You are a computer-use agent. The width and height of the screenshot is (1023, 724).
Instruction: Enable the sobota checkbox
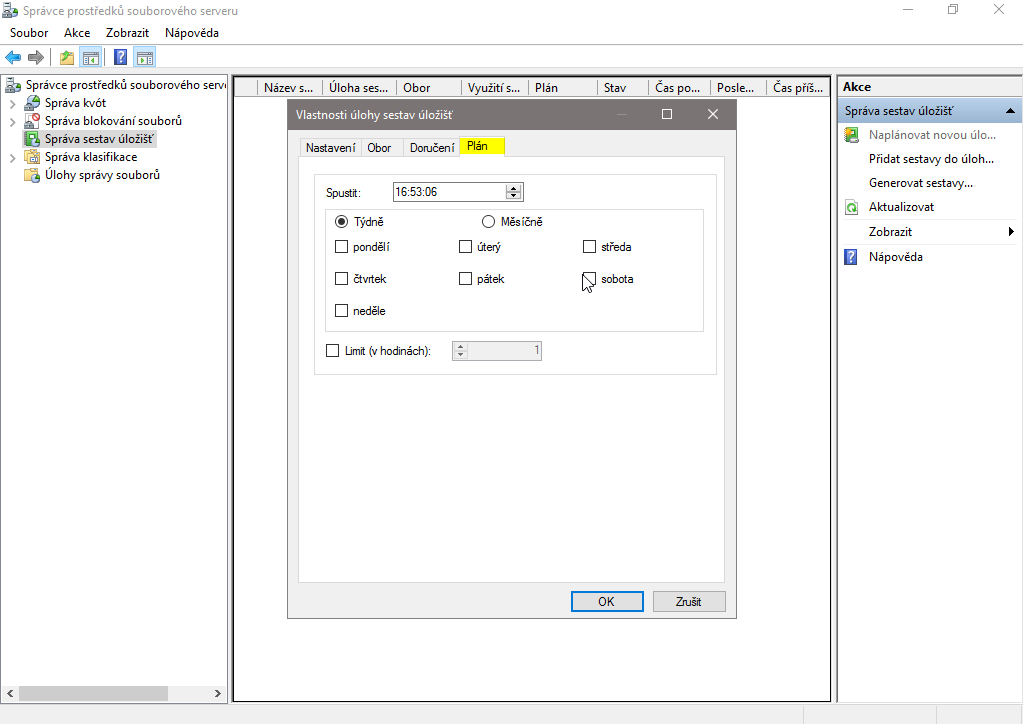tap(590, 279)
